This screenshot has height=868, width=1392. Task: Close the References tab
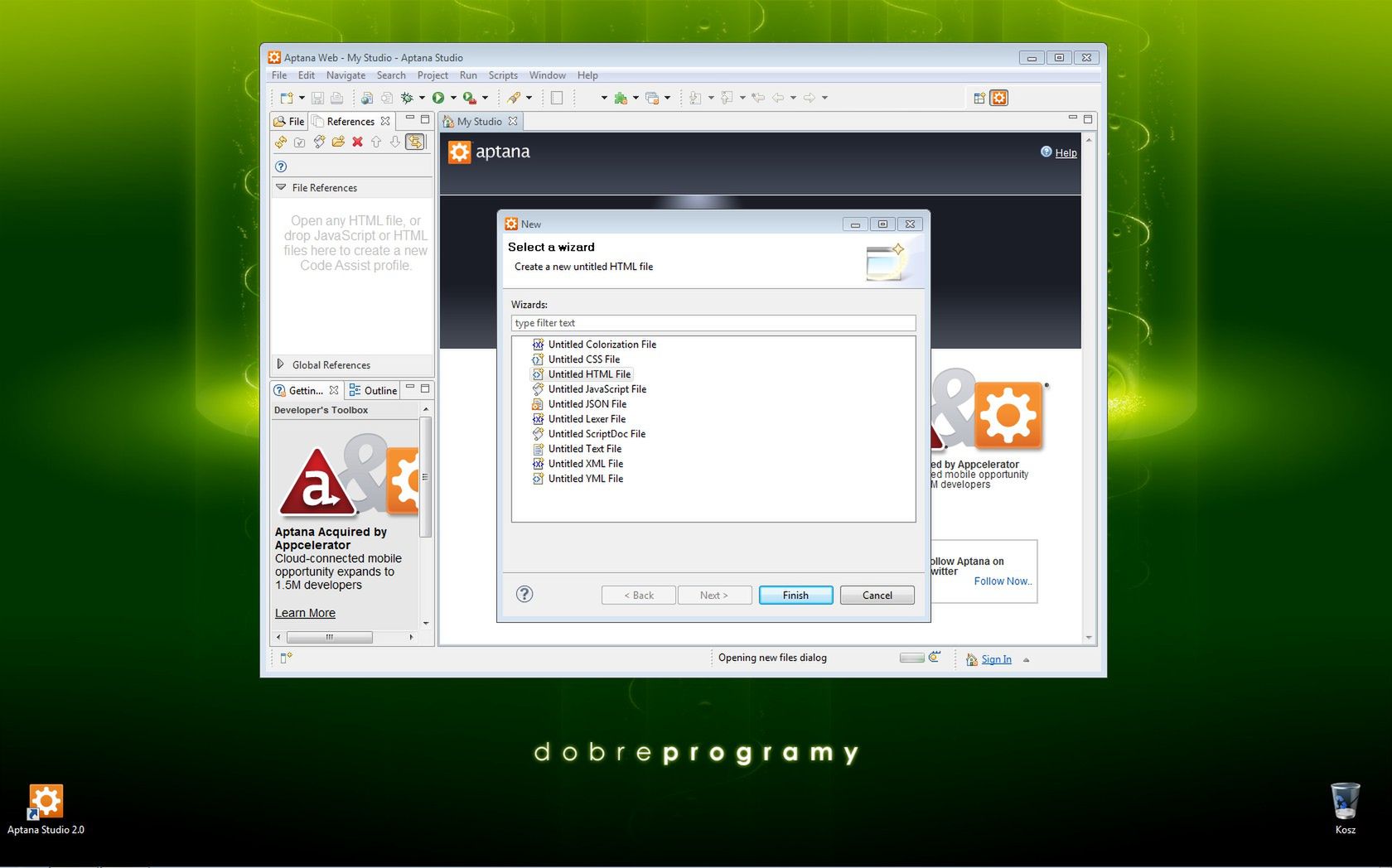385,121
